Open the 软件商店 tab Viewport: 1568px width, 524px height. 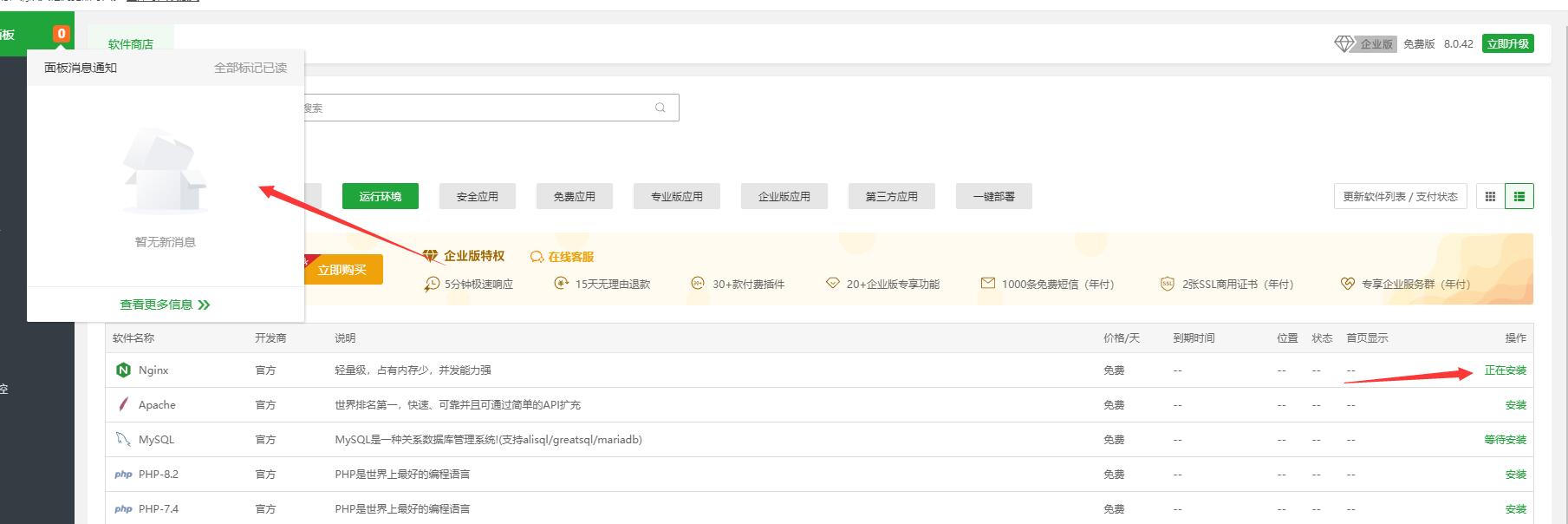coord(131,43)
